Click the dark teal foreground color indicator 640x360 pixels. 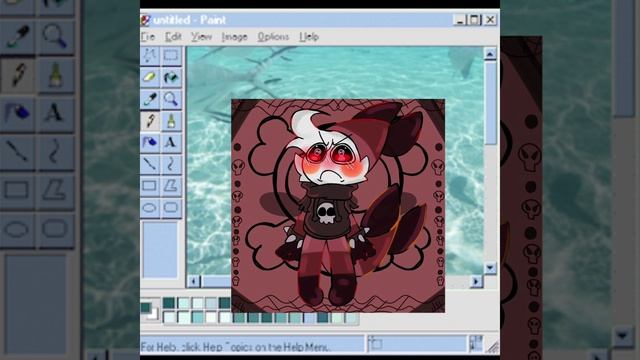(x=146, y=307)
